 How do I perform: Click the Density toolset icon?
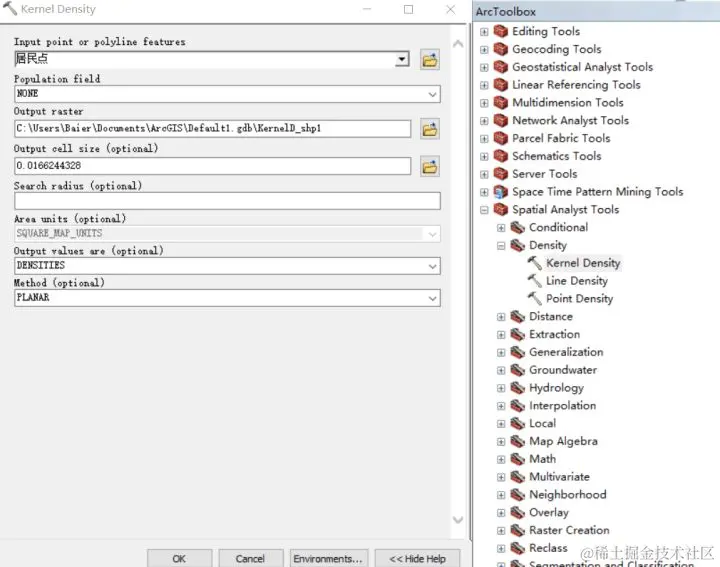(x=518, y=245)
